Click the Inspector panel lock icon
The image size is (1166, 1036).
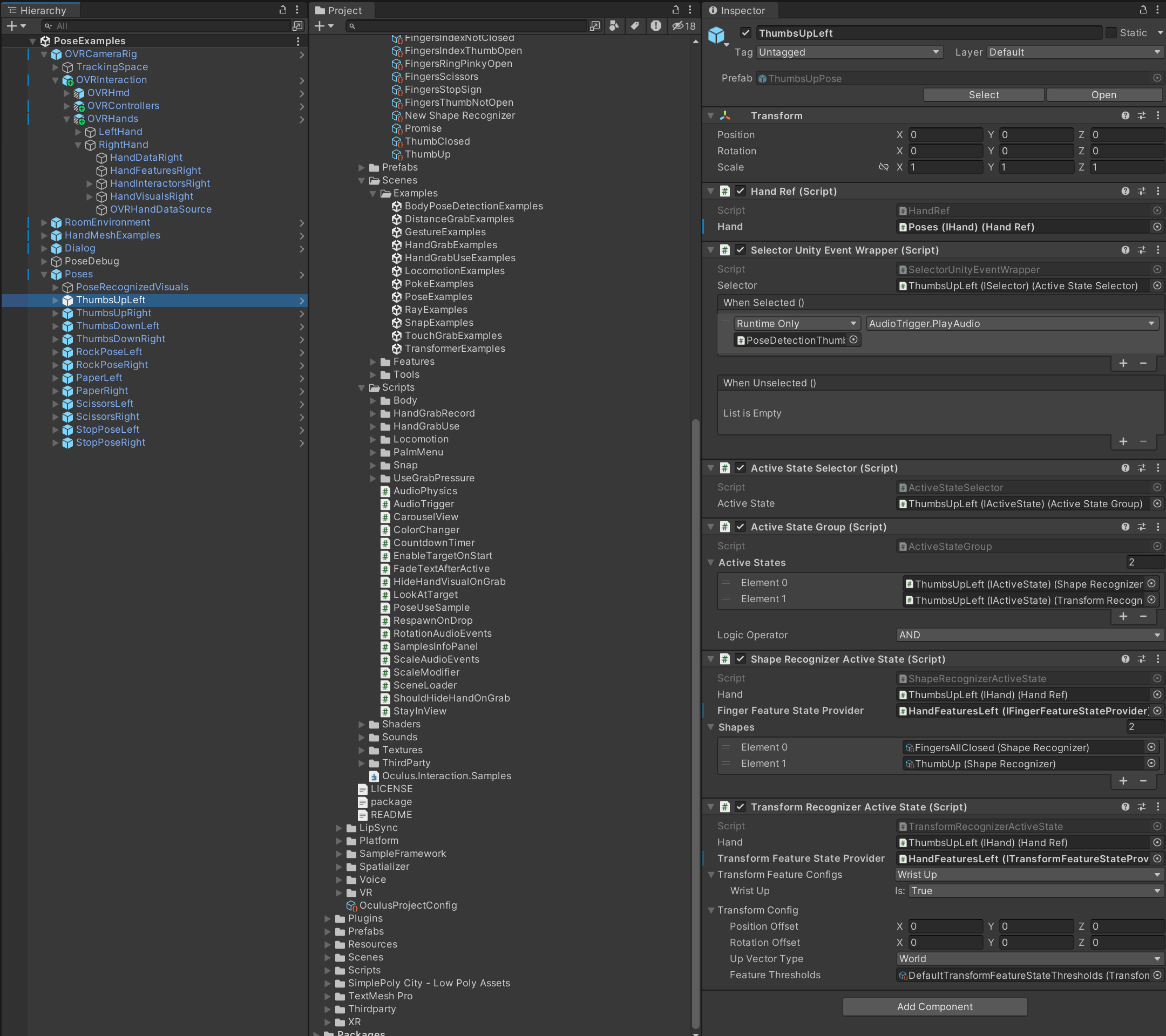click(x=1143, y=10)
